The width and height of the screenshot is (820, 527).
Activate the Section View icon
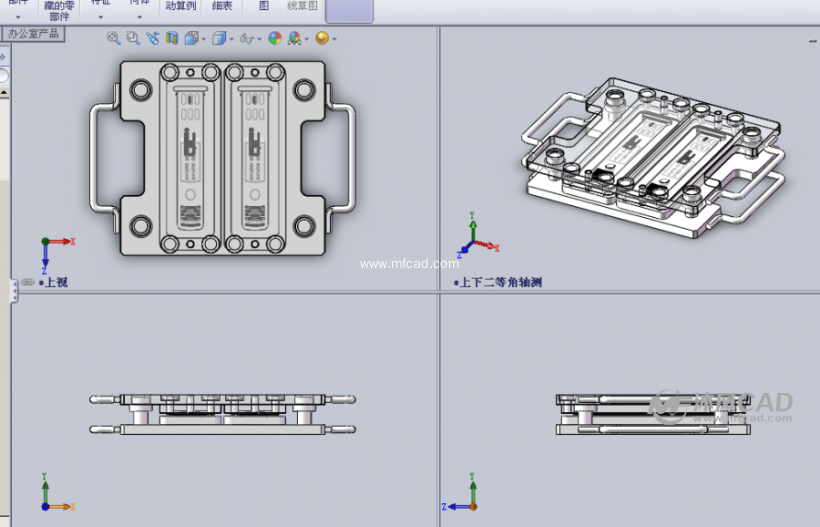(171, 38)
